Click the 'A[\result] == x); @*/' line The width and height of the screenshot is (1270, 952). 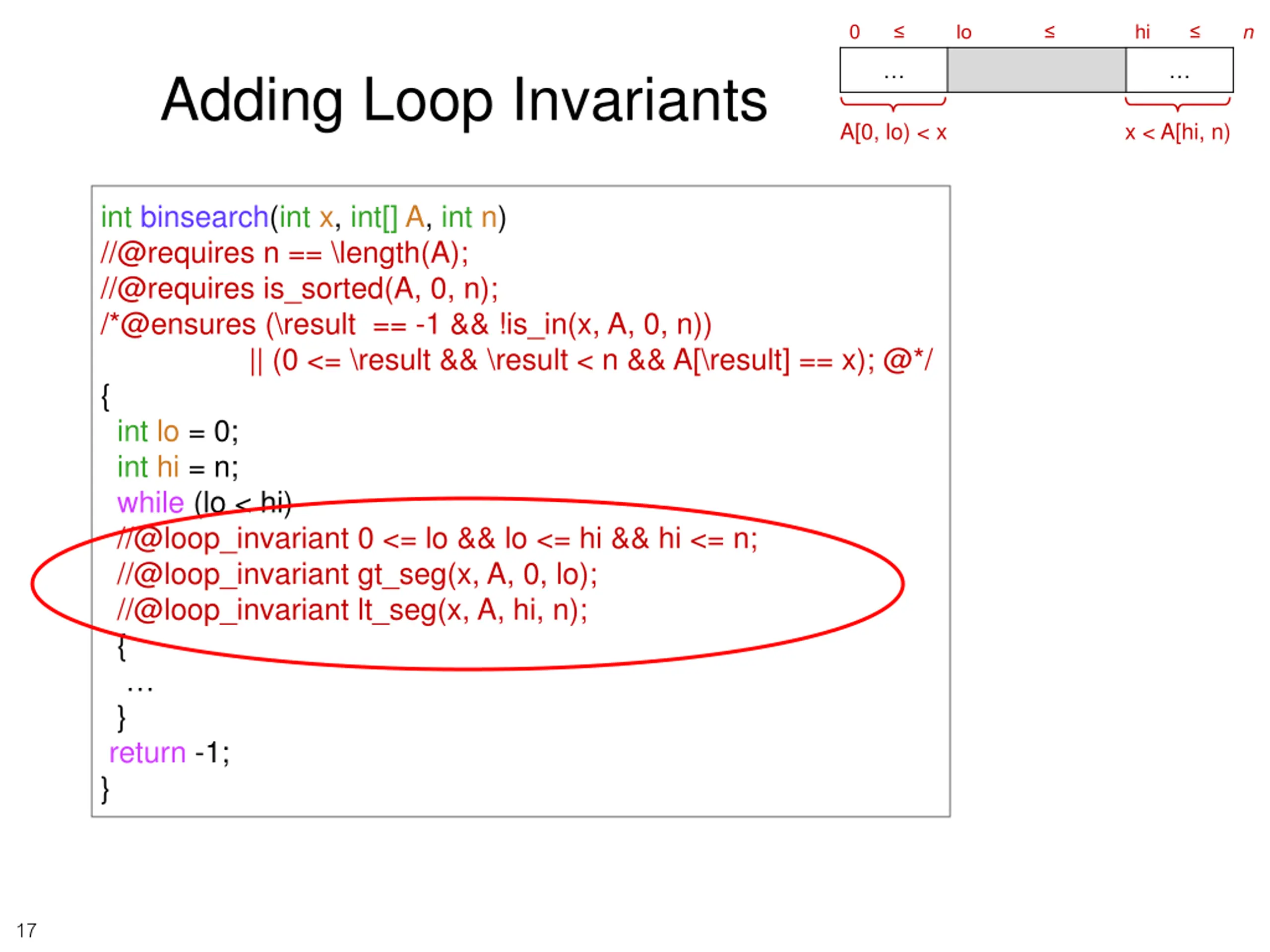point(591,361)
